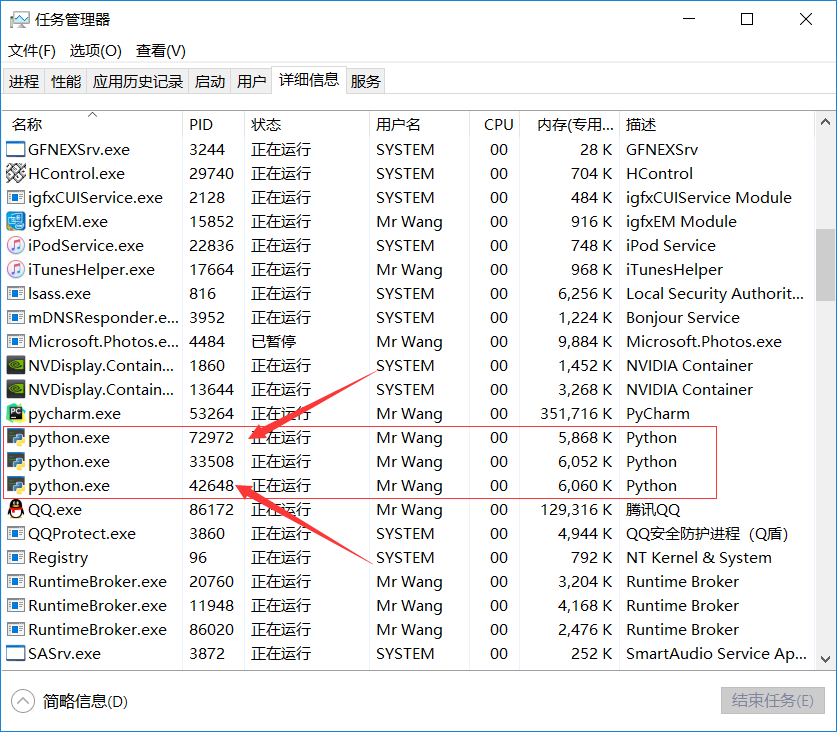Click the lsass.exe process icon
The height and width of the screenshot is (732, 837).
pyautogui.click(x=15, y=294)
